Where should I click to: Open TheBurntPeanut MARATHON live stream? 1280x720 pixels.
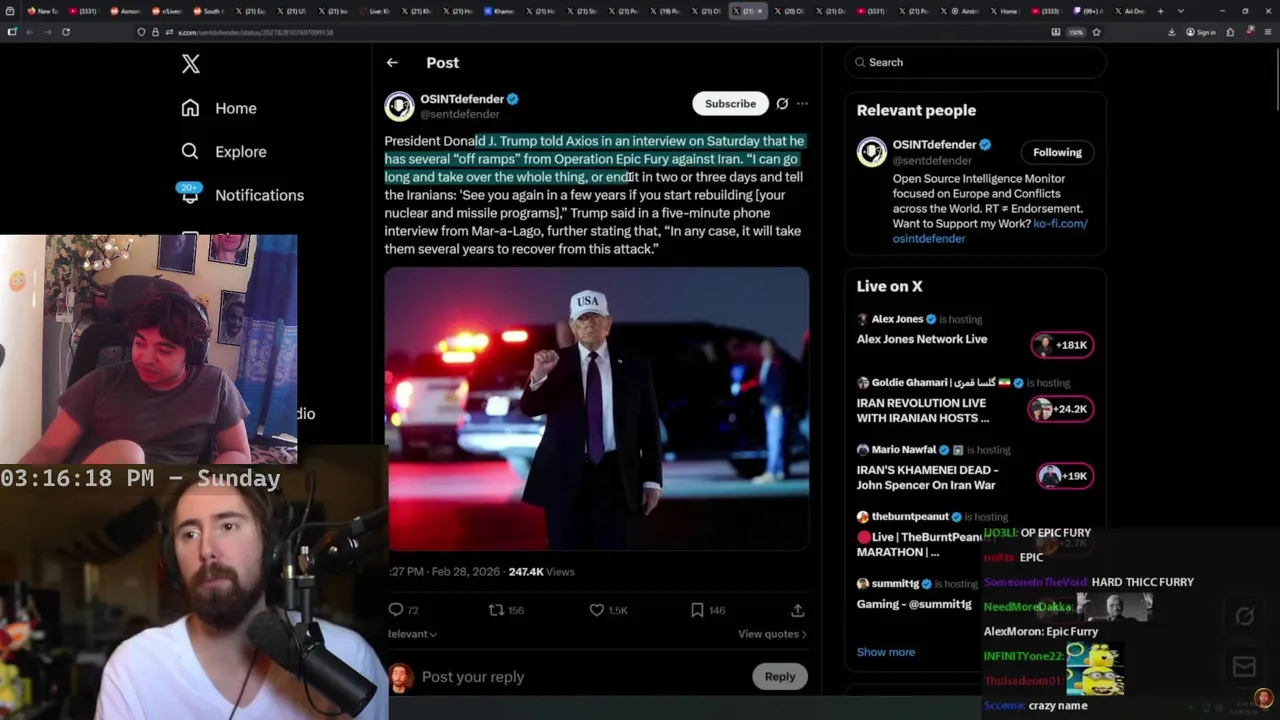[x=920, y=544]
